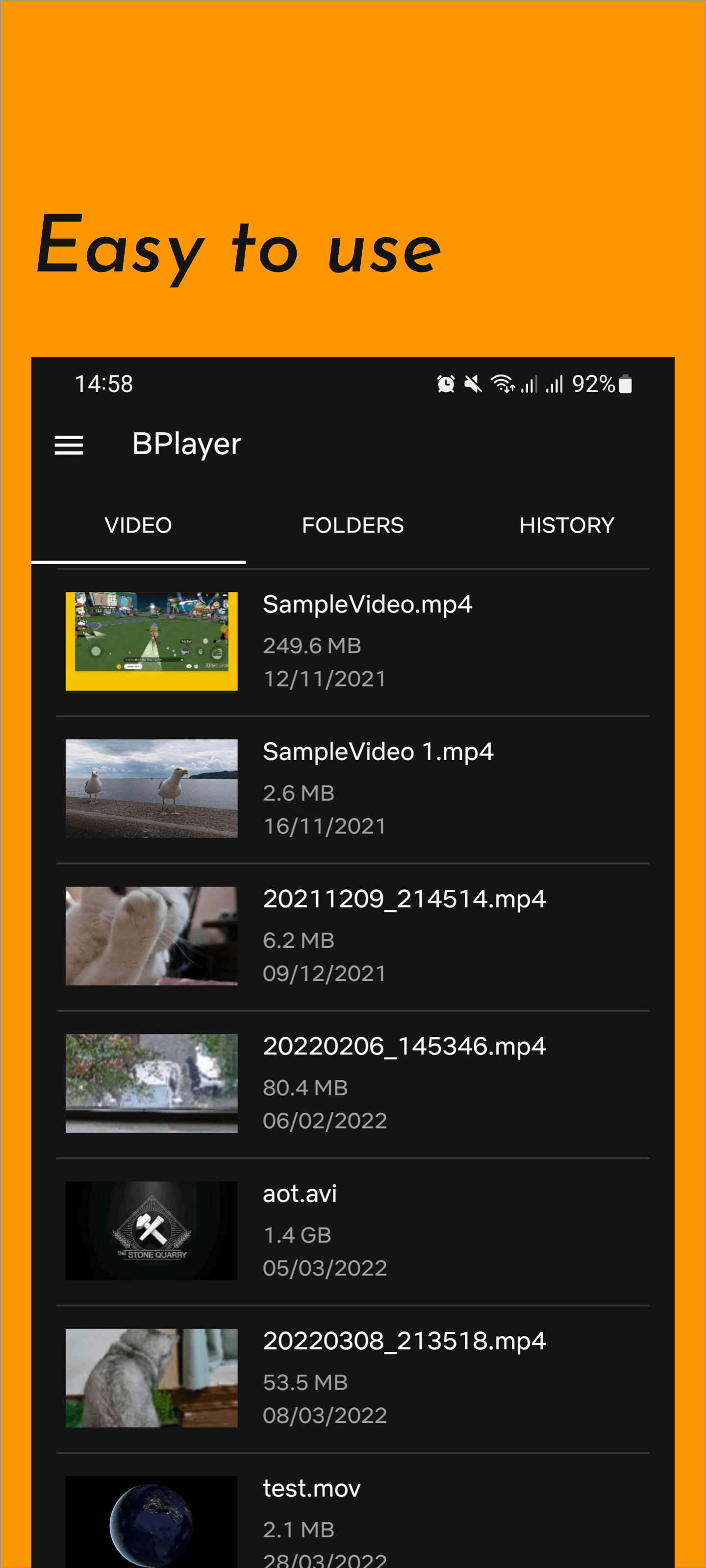Open the Stone Quarry aot.avi thumbnail

(x=151, y=1230)
